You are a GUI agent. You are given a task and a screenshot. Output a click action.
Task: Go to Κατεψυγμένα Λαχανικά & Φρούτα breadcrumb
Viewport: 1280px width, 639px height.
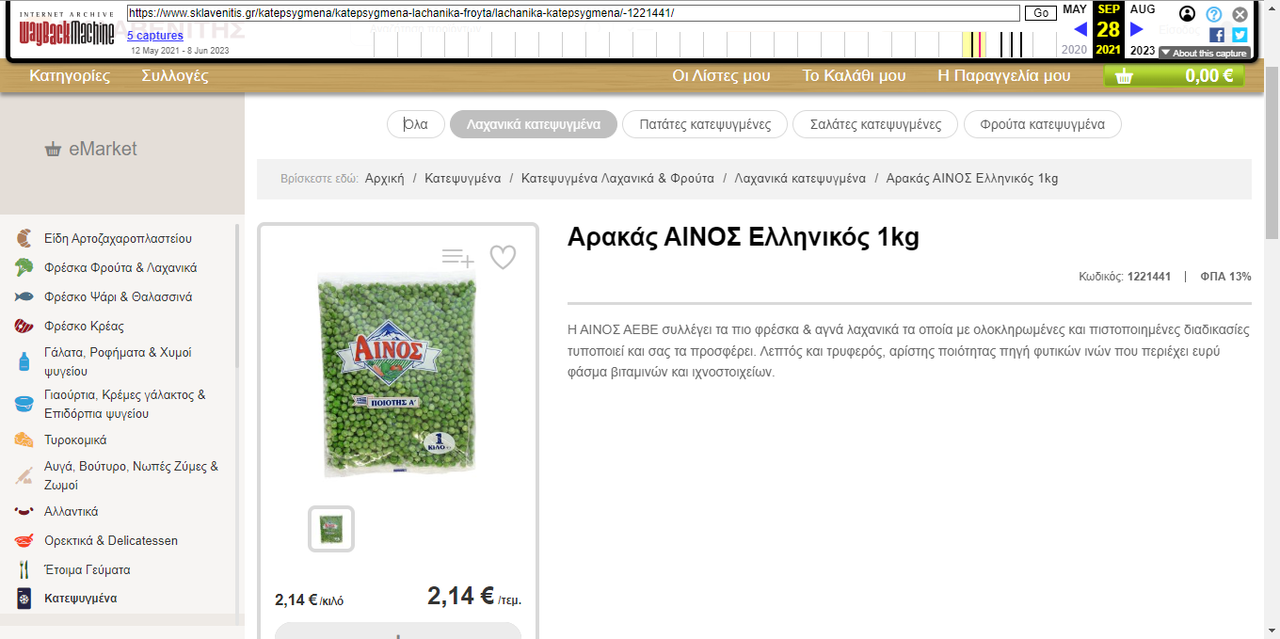pos(617,178)
